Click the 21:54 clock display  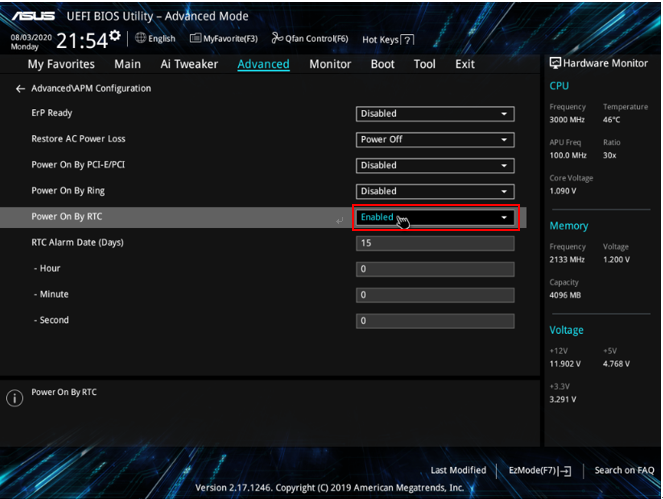pos(82,41)
